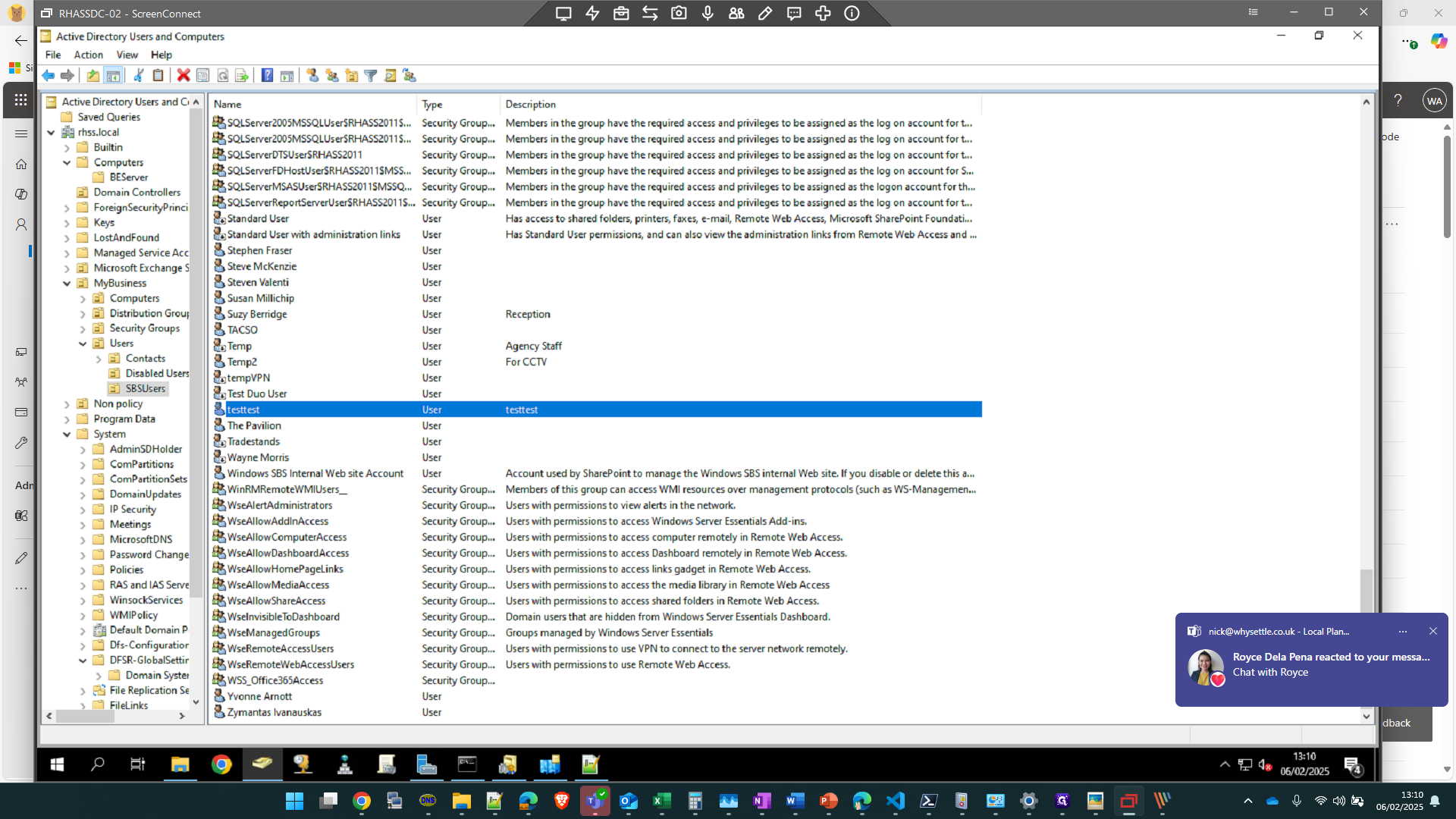Click ScreenConnect annotation pencil icon
The width and height of the screenshot is (1456, 819).
tap(765, 13)
